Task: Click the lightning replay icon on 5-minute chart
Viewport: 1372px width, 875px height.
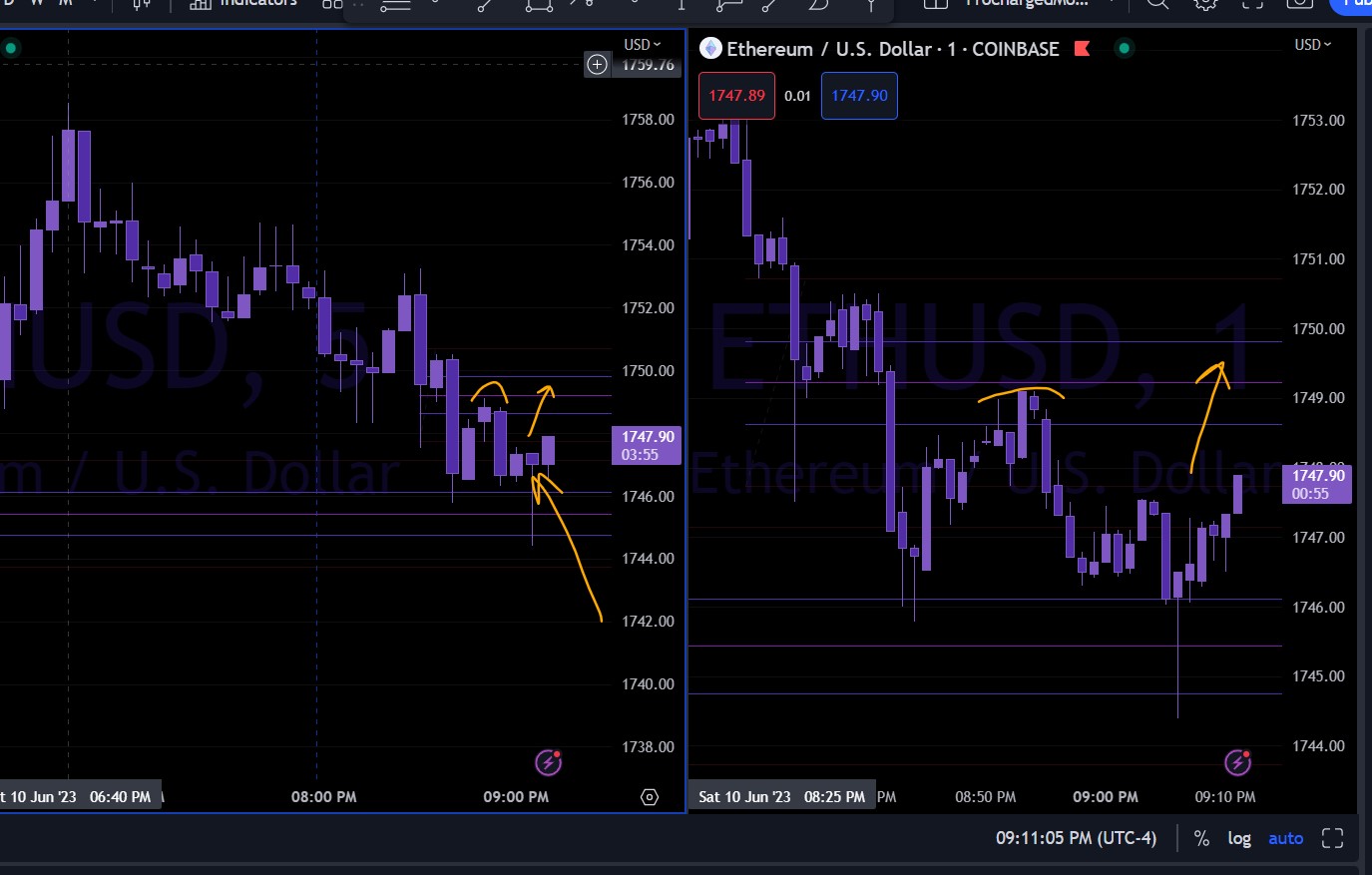Action: click(549, 763)
